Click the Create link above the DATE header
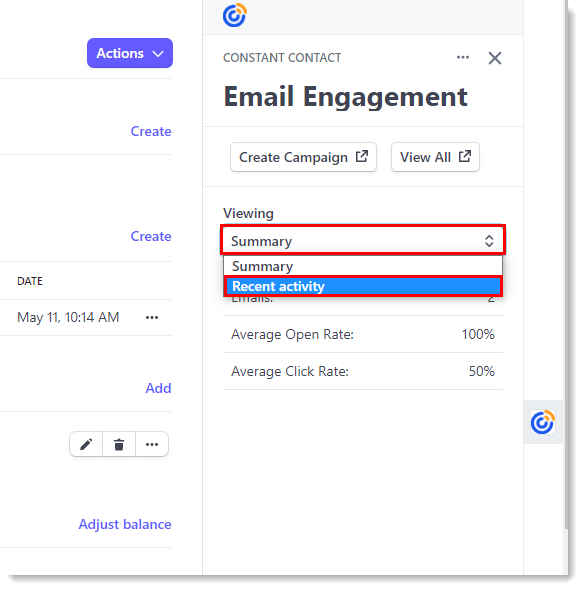The width and height of the screenshot is (583, 590). (x=151, y=236)
